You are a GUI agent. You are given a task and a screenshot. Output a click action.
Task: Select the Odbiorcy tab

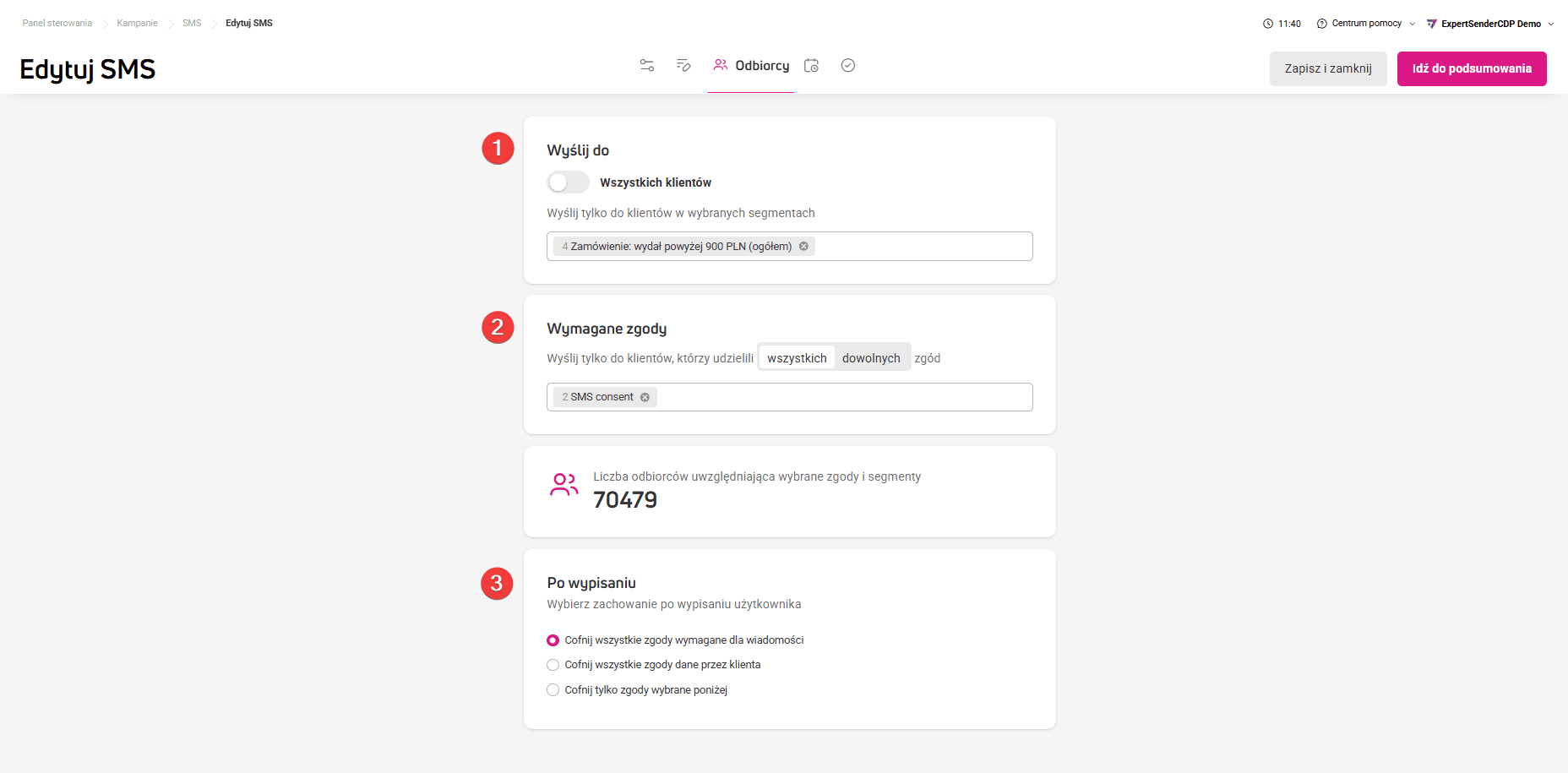751,66
